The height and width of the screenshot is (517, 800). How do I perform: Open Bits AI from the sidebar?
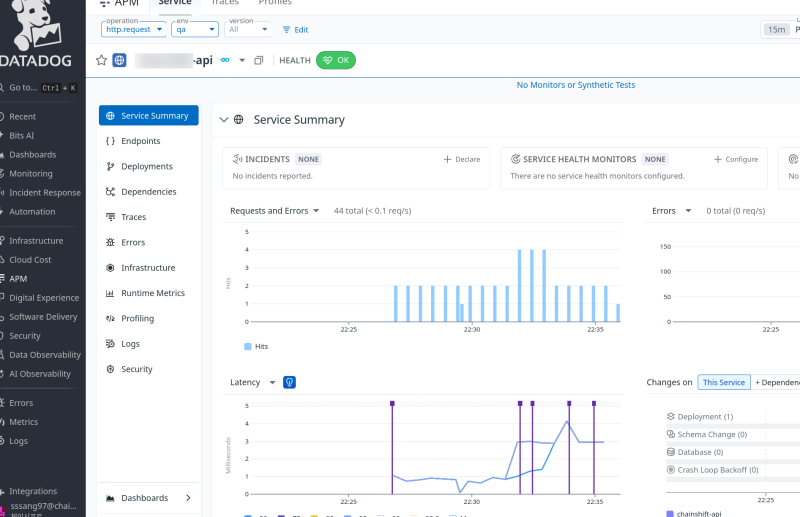point(21,135)
